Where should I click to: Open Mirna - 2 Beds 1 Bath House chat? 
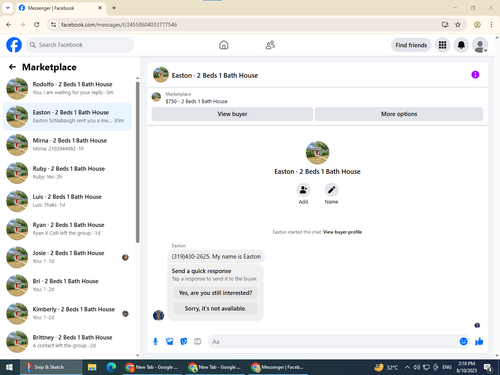68,145
